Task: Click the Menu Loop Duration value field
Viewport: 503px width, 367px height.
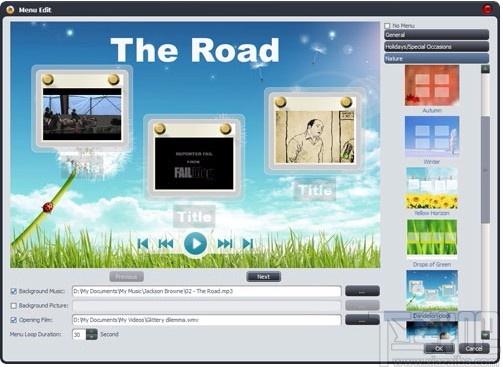Action: coord(79,334)
